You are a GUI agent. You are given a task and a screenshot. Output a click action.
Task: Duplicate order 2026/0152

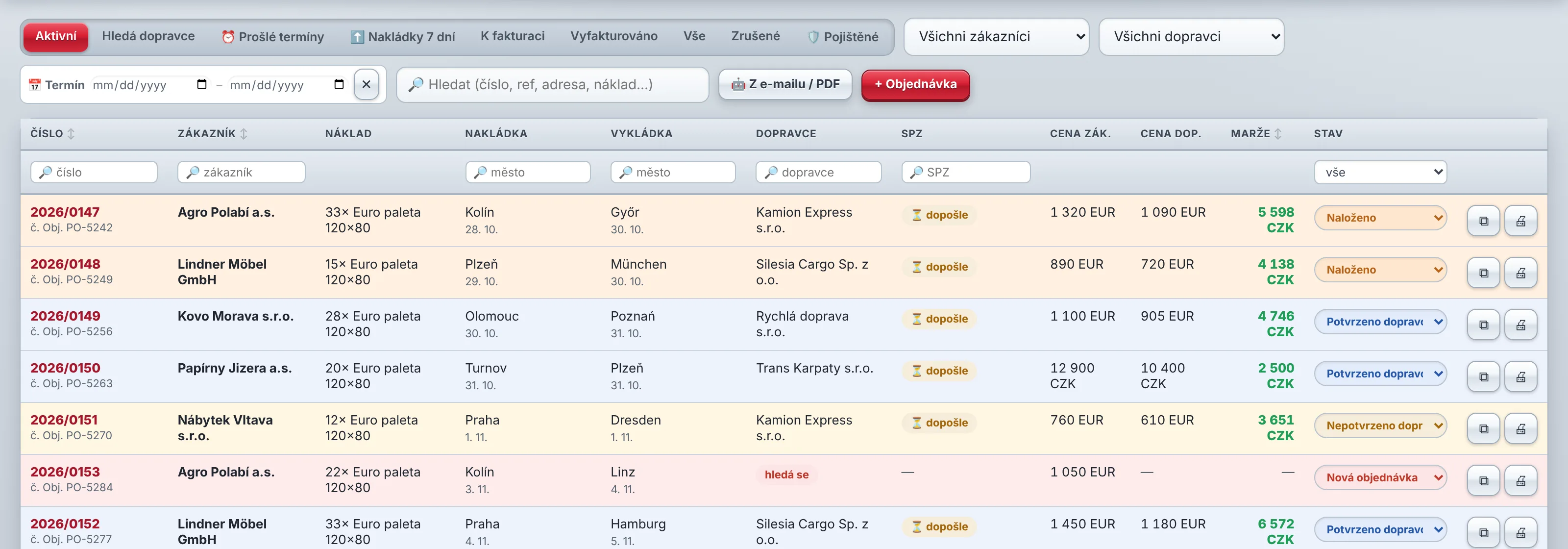tap(1483, 532)
